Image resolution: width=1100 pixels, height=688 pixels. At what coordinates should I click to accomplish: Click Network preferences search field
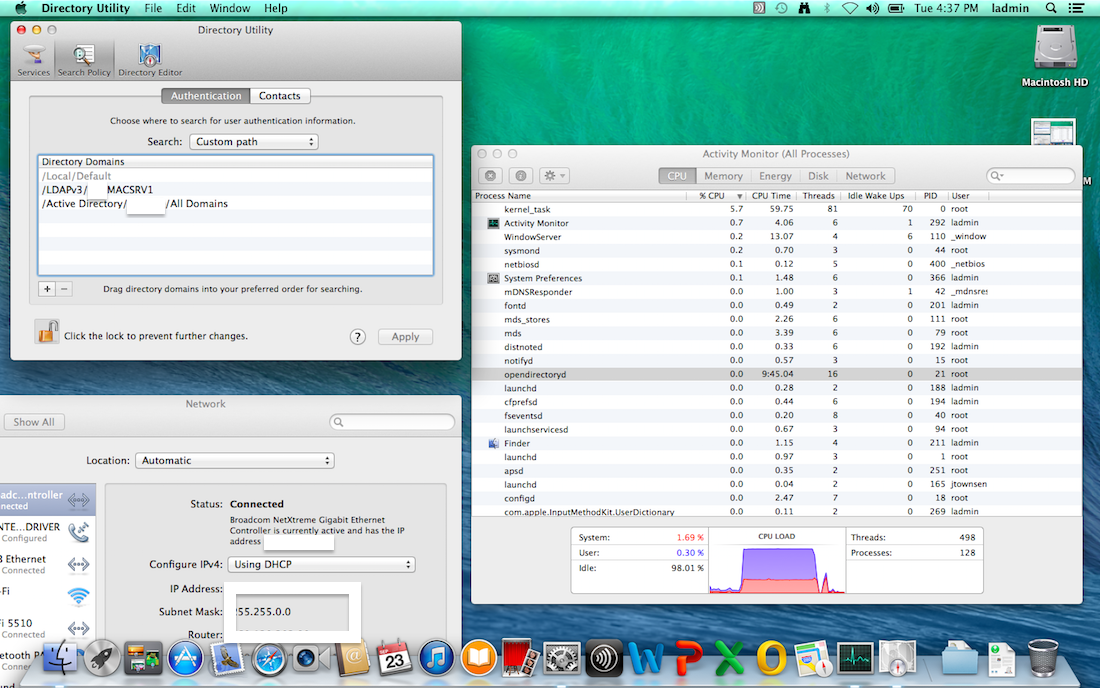click(x=392, y=422)
